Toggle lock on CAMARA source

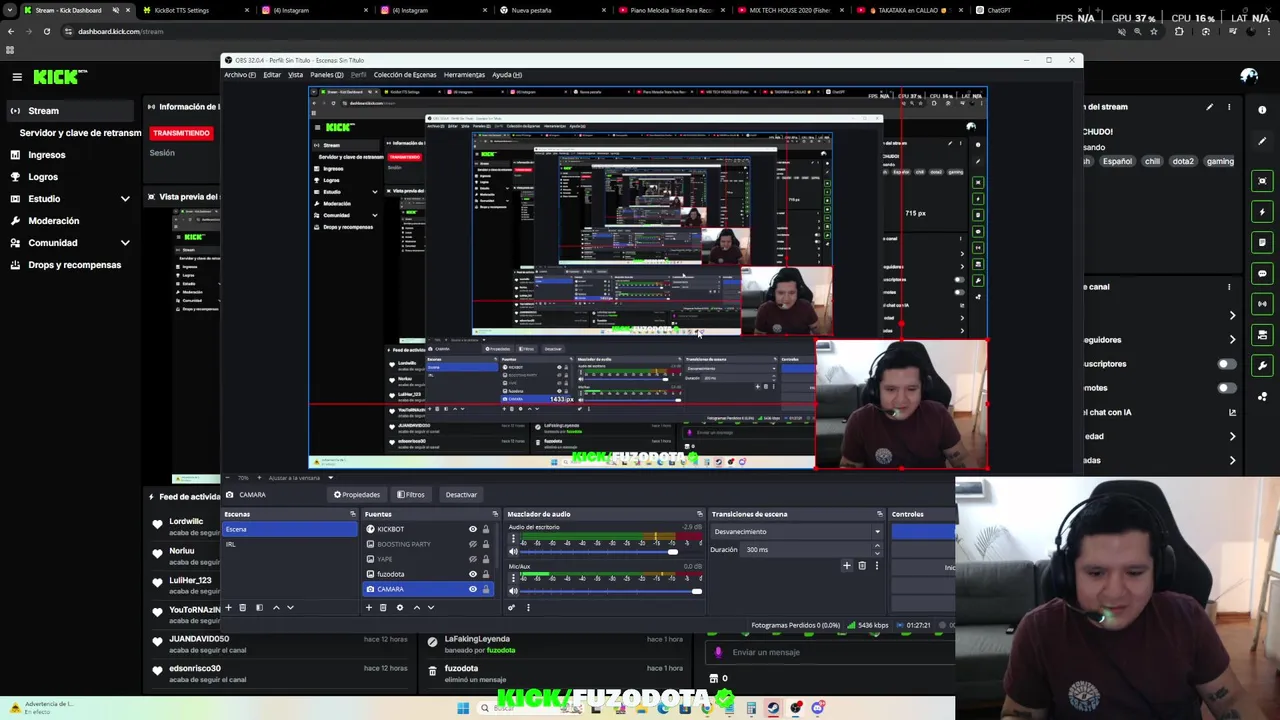pos(486,589)
